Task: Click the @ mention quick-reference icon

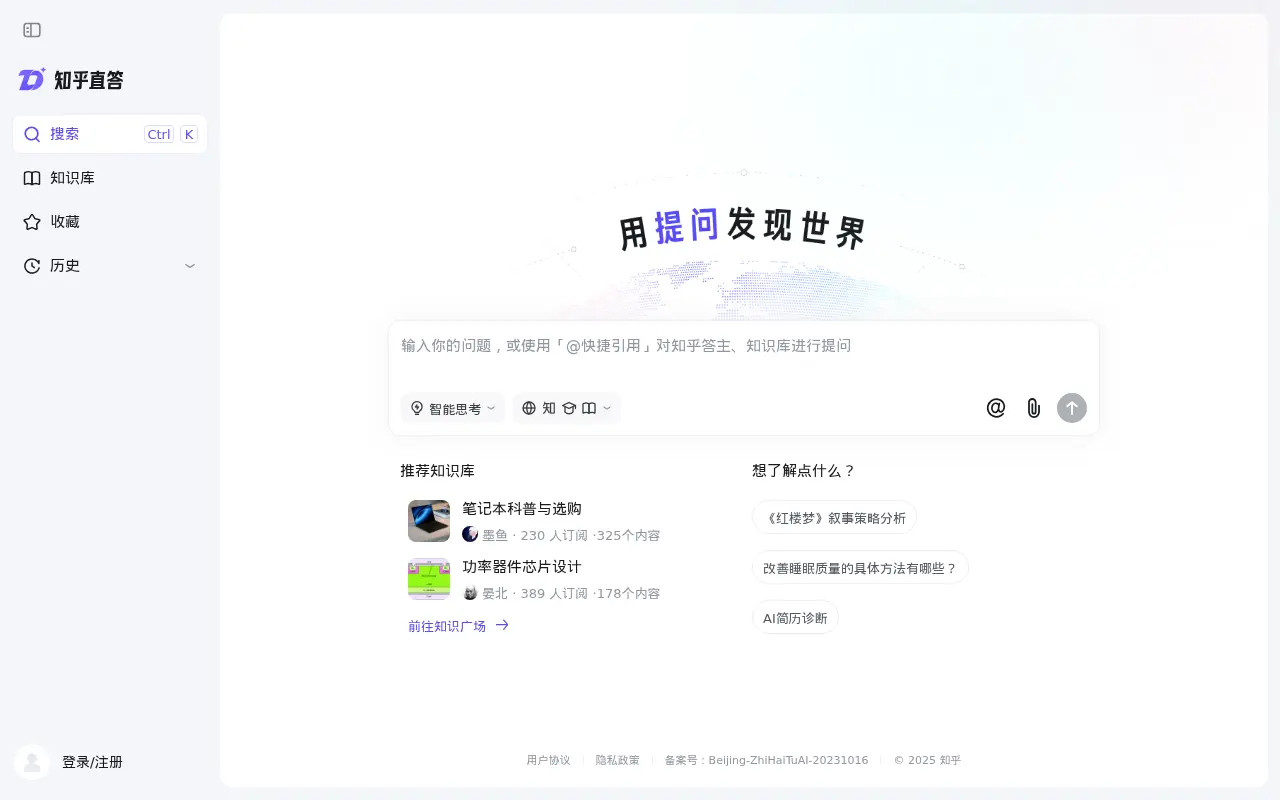Action: pyautogui.click(x=995, y=408)
